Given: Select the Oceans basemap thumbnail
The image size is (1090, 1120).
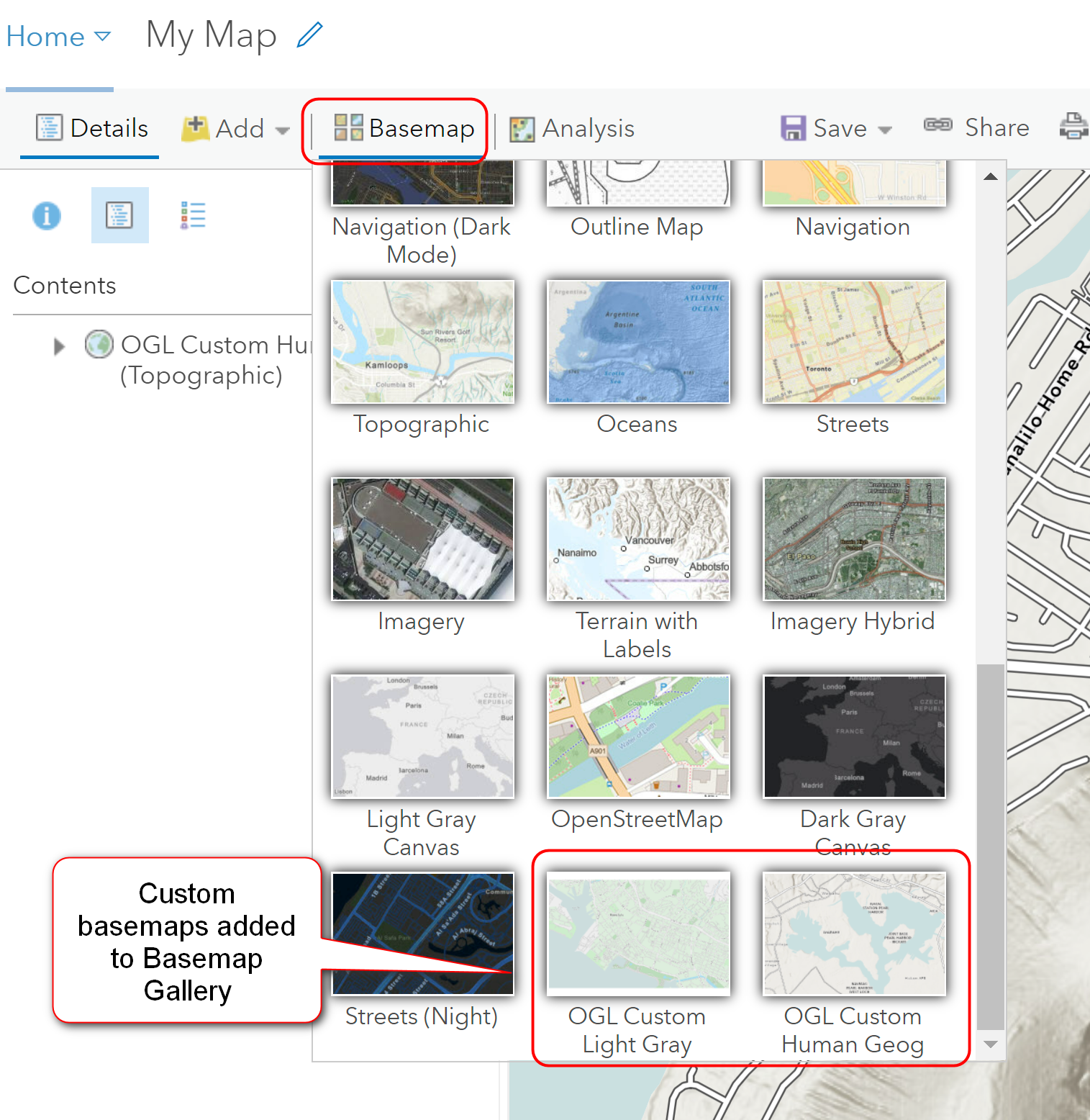Looking at the screenshot, I should coord(638,342).
